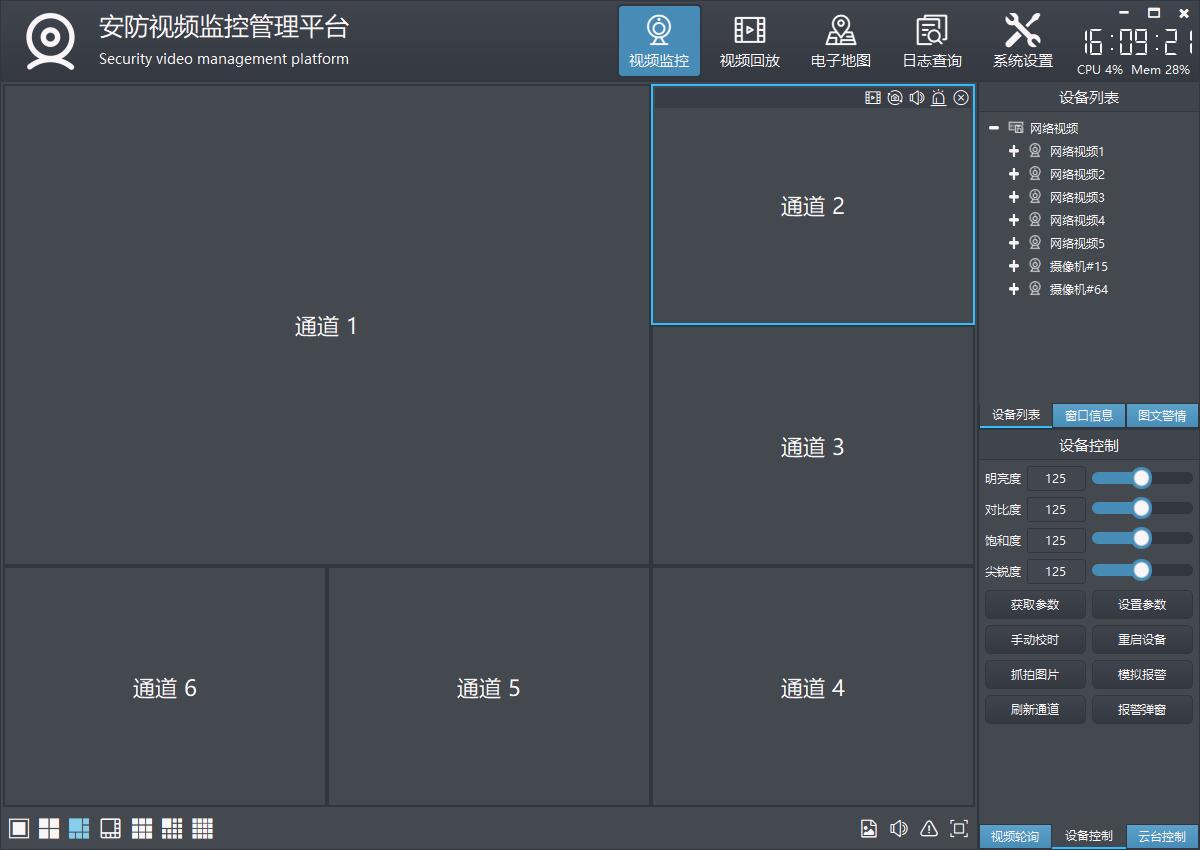1200x850 pixels.
Task: Start recording in channel 2 toolbar
Action: [873, 98]
